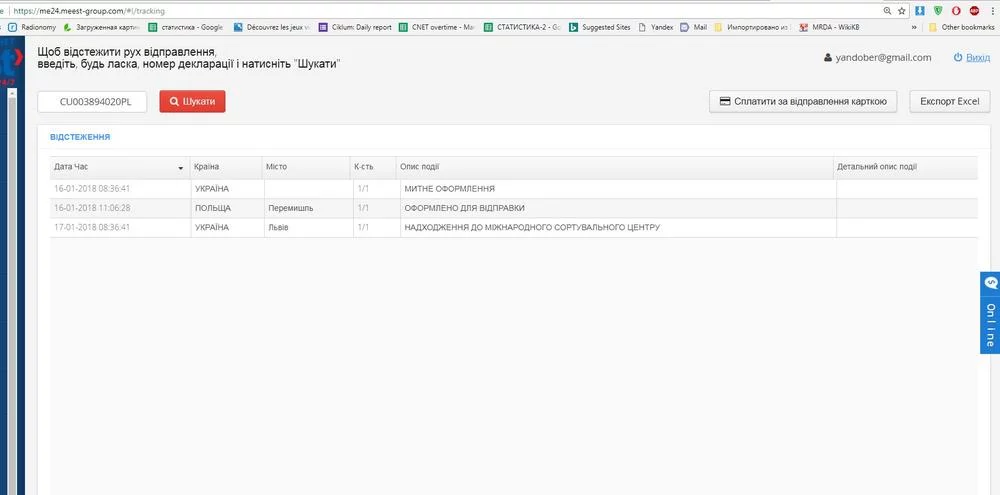Open the СТАТИСТИКА-2 bookmark
Viewport: 1000px width, 495px height.
point(522,27)
